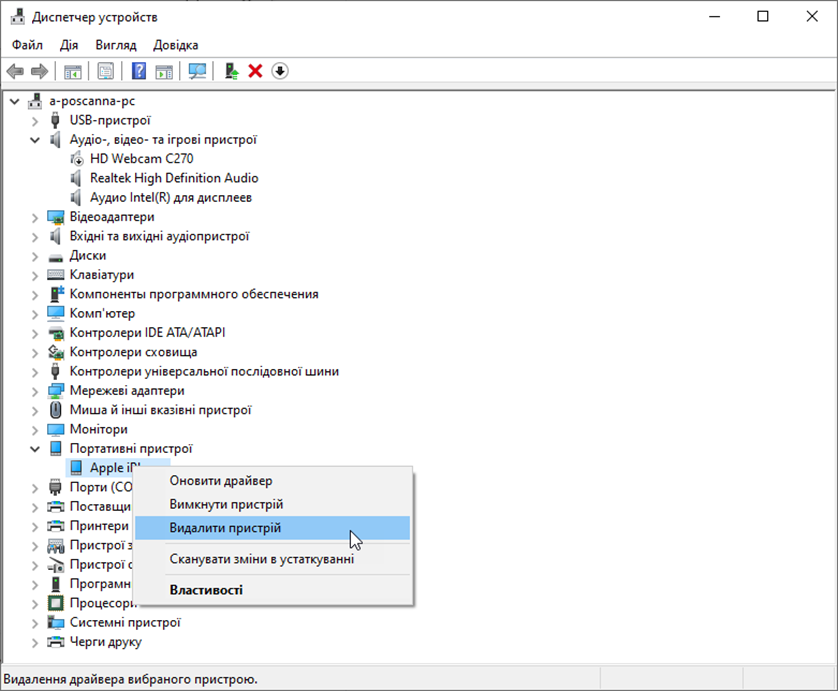Collapse the Портативні пристрої category
838x691 pixels.
(35, 449)
